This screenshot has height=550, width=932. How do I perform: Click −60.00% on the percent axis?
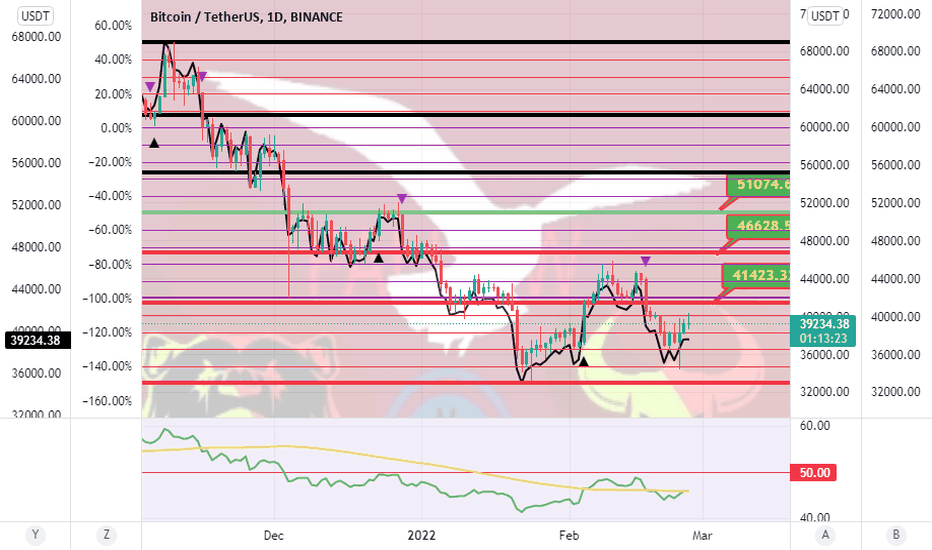[110, 230]
